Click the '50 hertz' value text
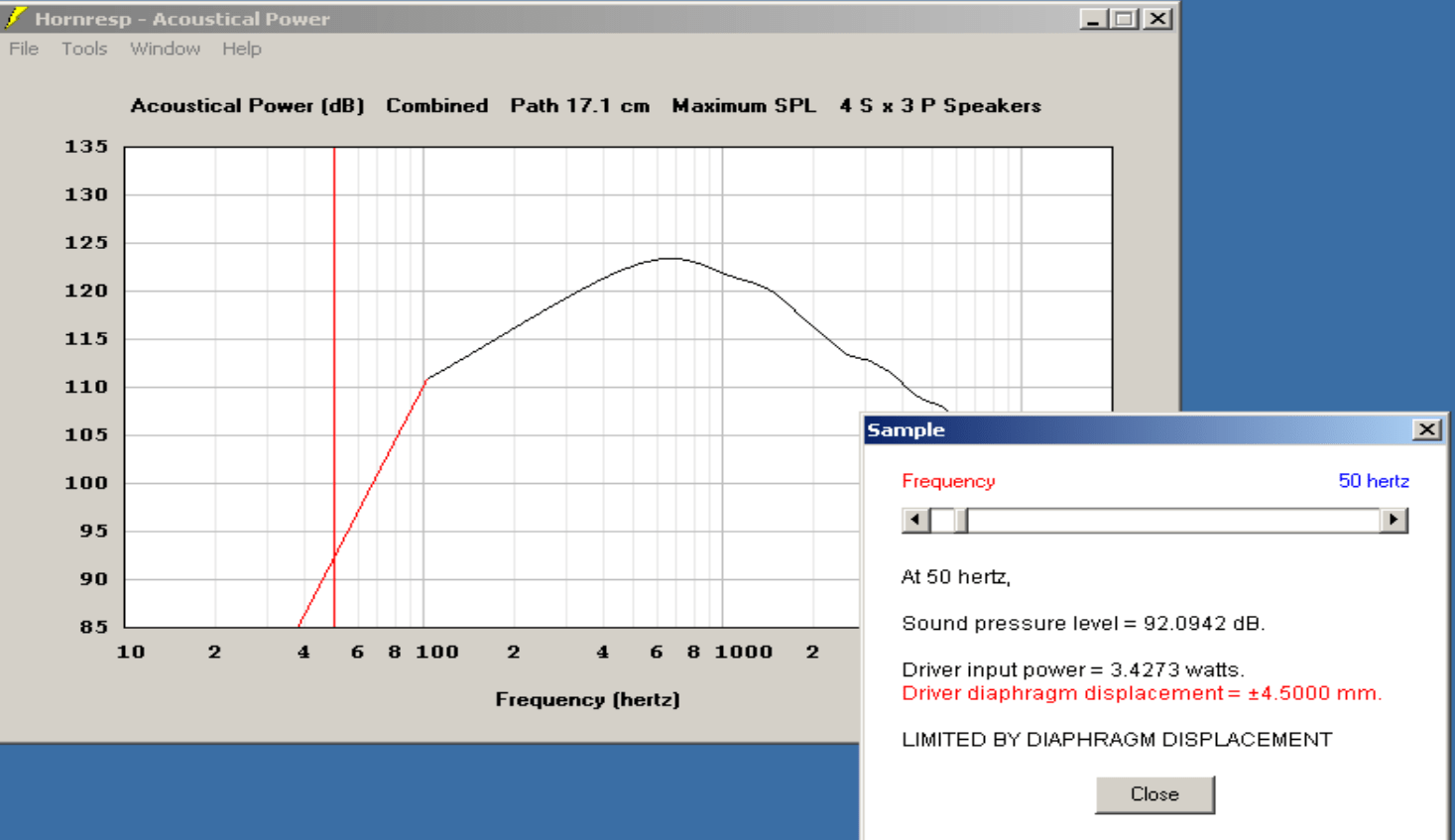This screenshot has height=840, width=1455. (1374, 481)
